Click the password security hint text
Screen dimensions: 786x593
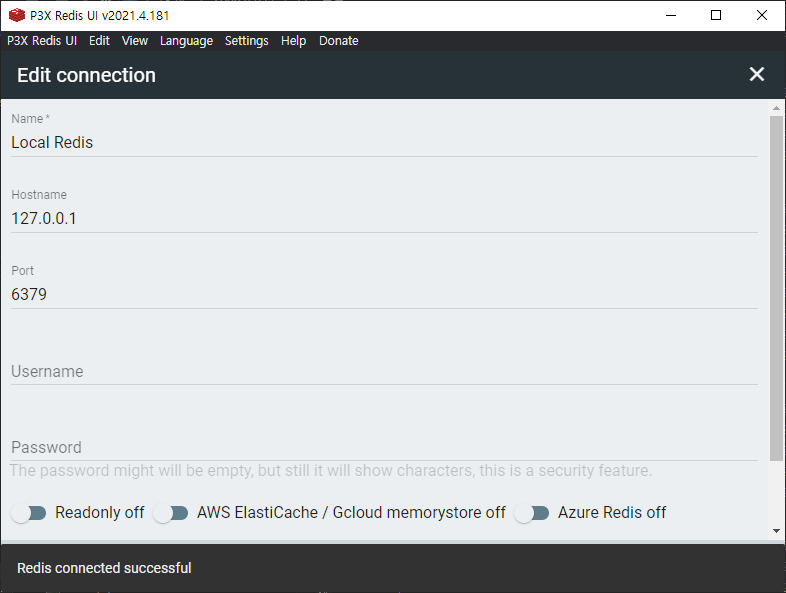(331, 471)
